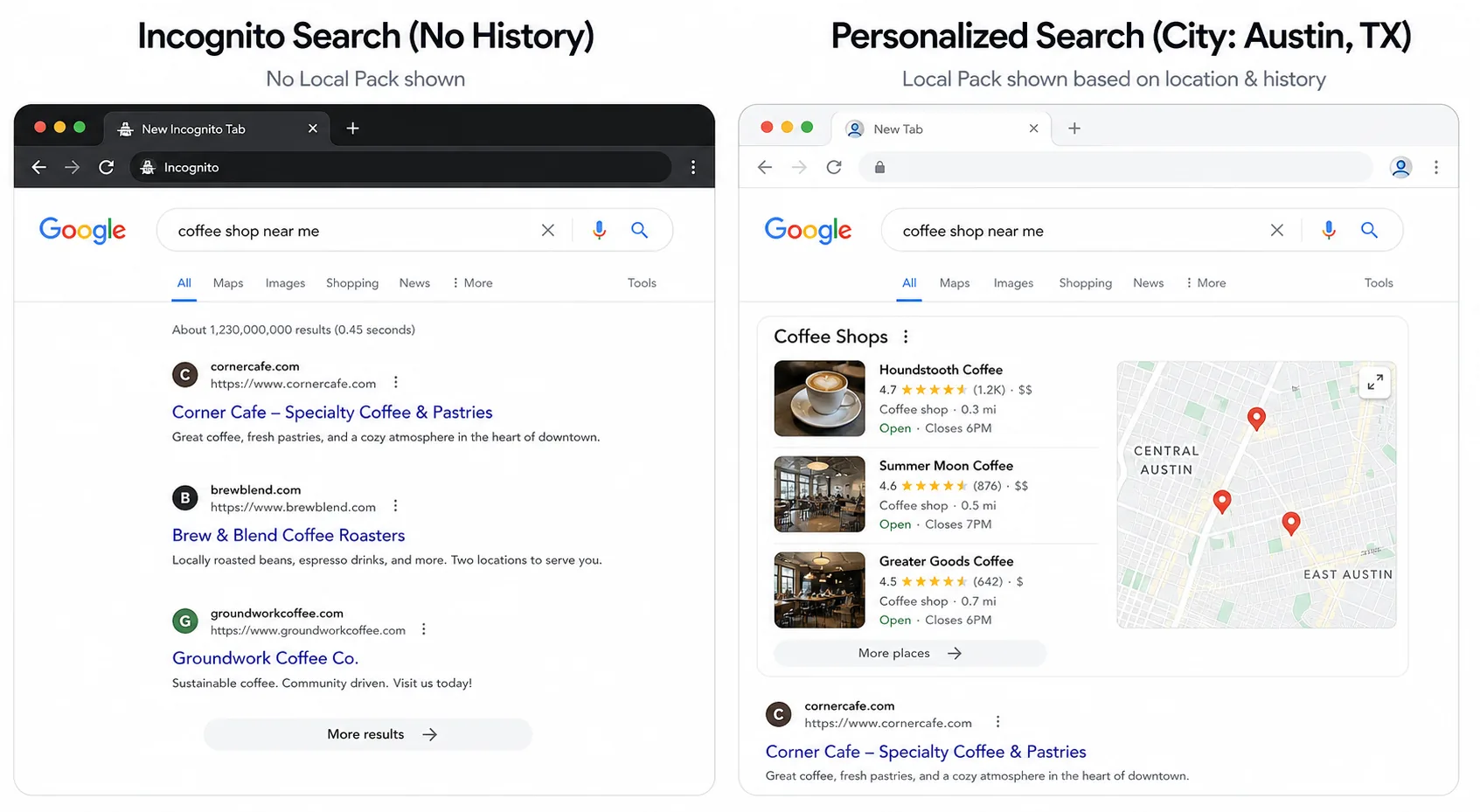
Task: Open Houndstooth Coffee listing
Action: 941,370
